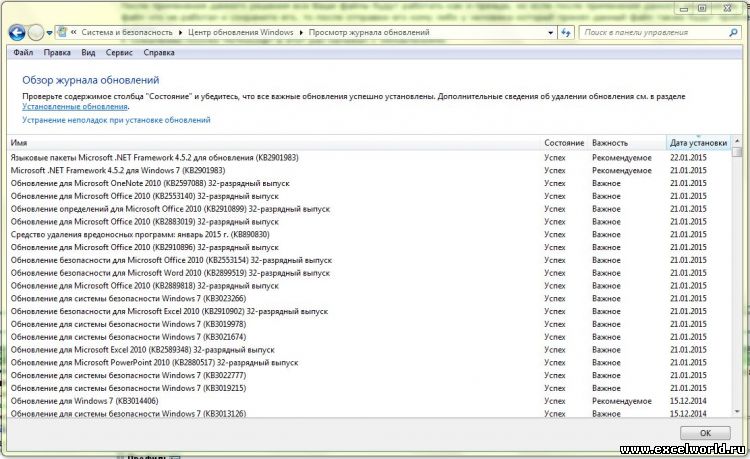Select 'Просмотр журнала обновлений' breadcrumb
Image resolution: width=750 pixels, height=459 pixels.
pyautogui.click(x=369, y=33)
